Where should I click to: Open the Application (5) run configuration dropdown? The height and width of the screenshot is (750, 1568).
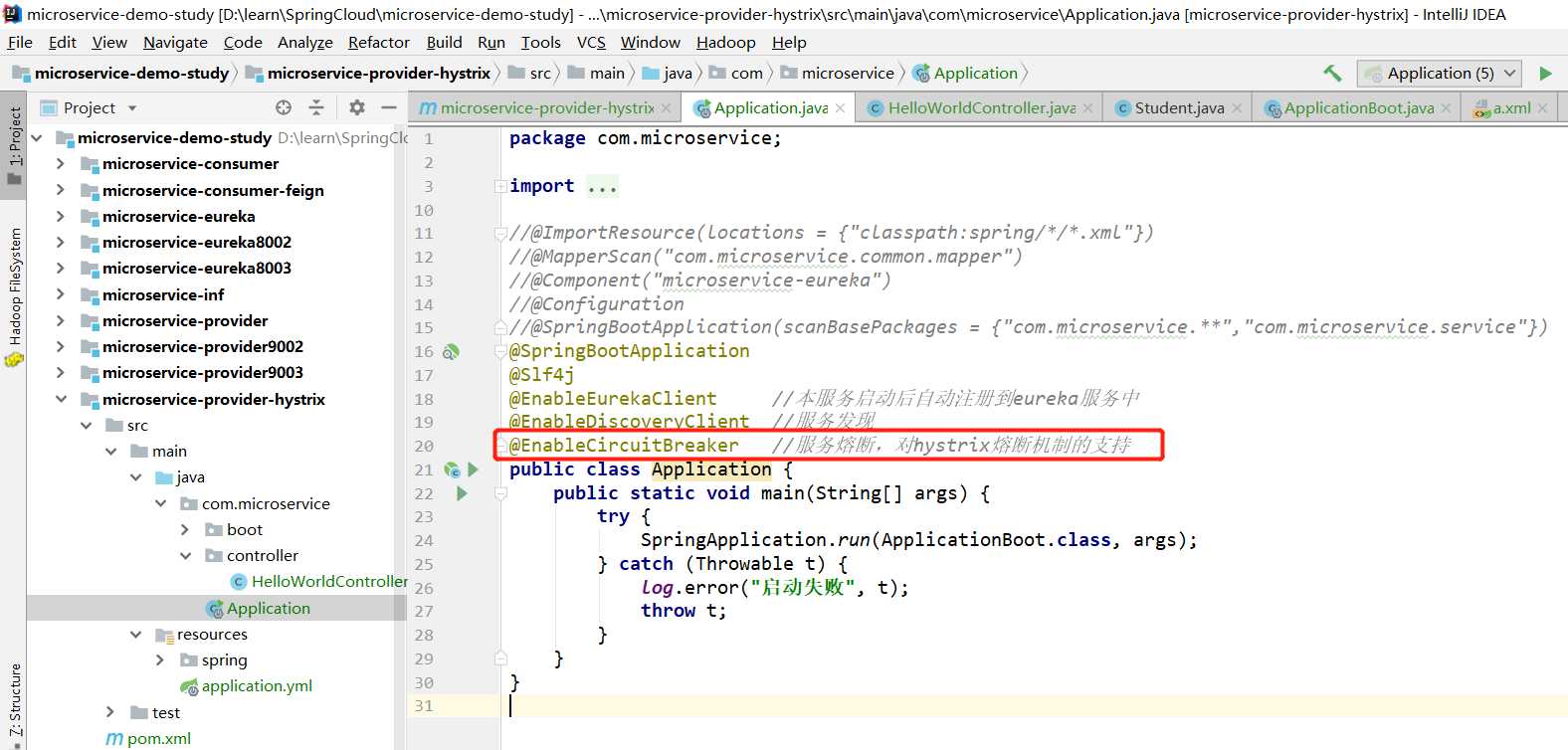pos(1440,73)
